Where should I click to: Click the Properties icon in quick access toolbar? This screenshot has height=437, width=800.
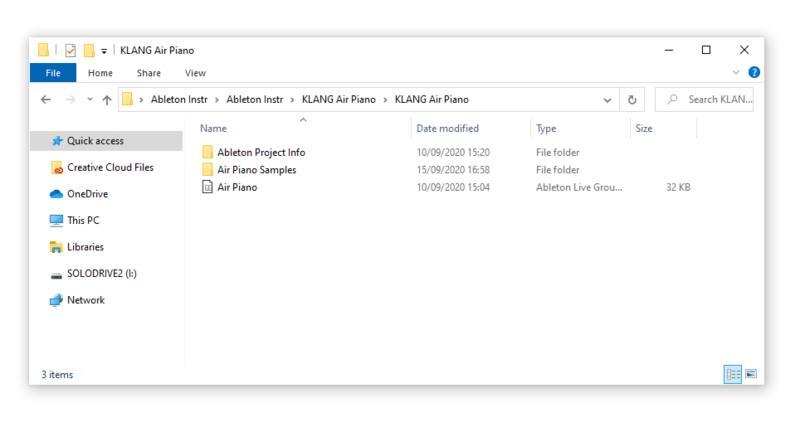70,50
